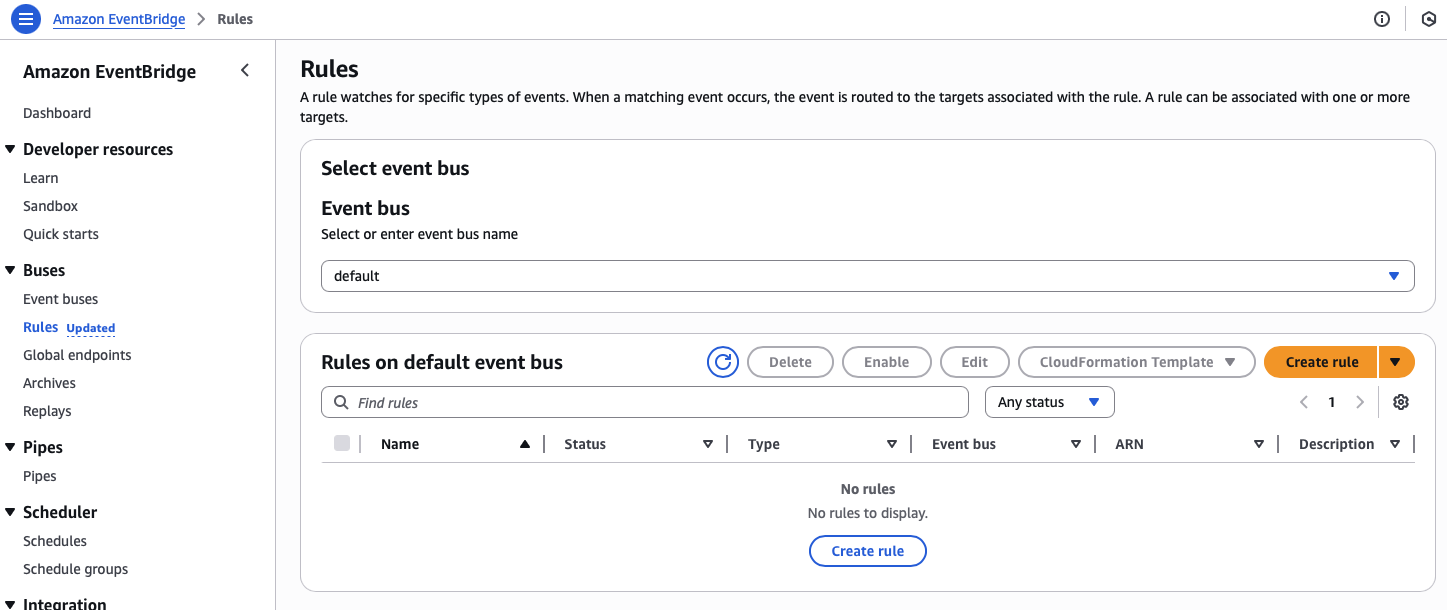Go to next page of rules
Screen dimensions: 1447x610
pos(1359,402)
